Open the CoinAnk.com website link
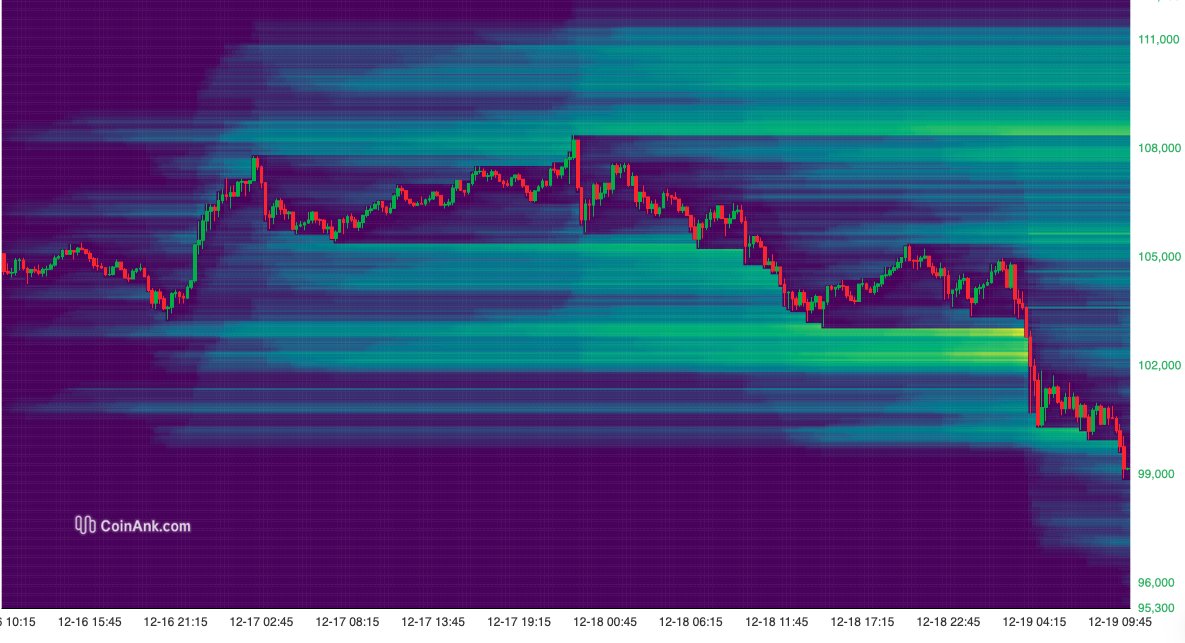The height and width of the screenshot is (643, 1185). tap(145, 523)
